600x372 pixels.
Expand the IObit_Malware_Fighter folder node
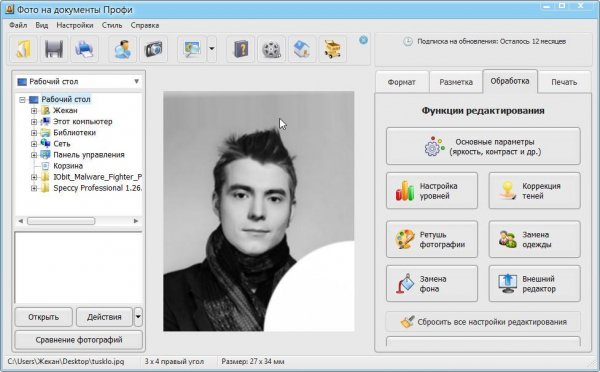[34, 177]
